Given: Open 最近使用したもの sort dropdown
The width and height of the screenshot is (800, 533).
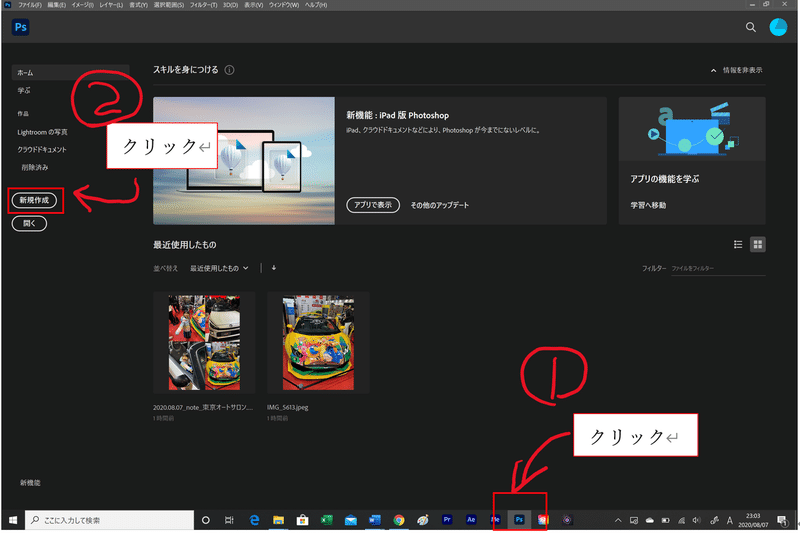Looking at the screenshot, I should 219,268.
